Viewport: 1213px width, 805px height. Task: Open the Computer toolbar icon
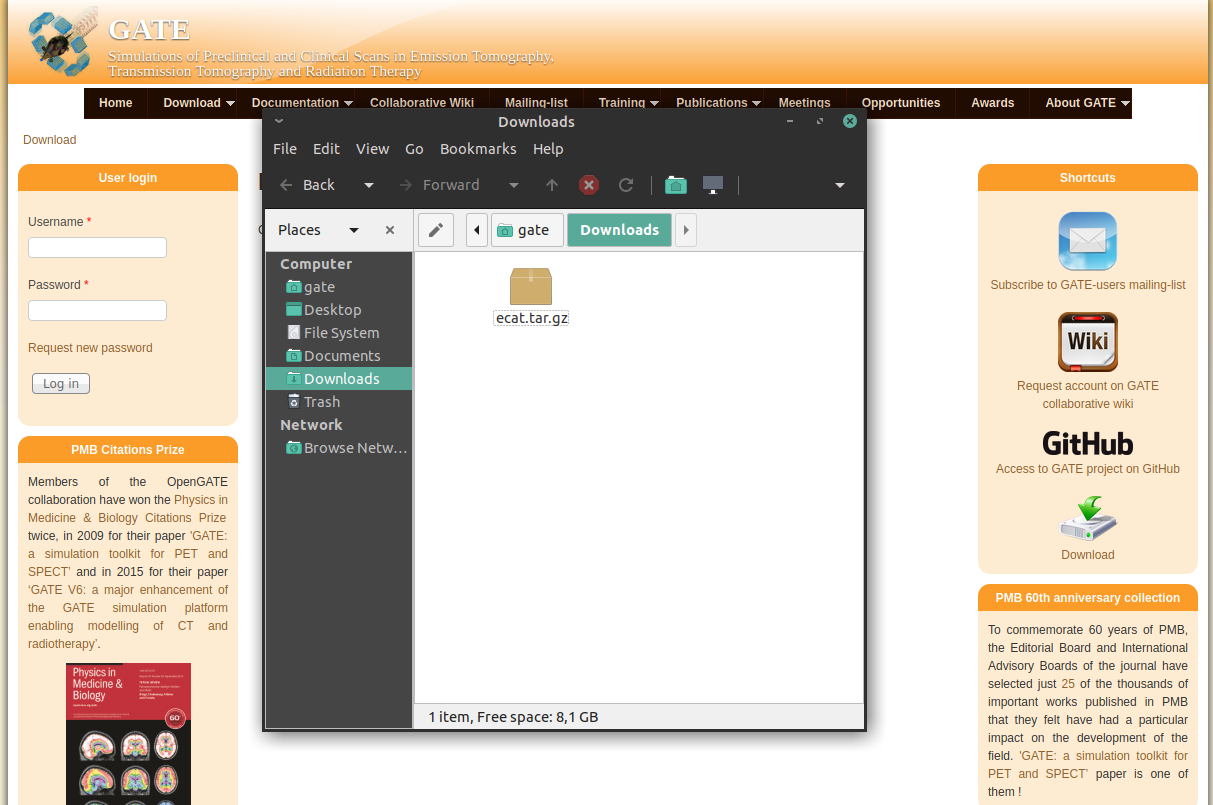point(713,185)
